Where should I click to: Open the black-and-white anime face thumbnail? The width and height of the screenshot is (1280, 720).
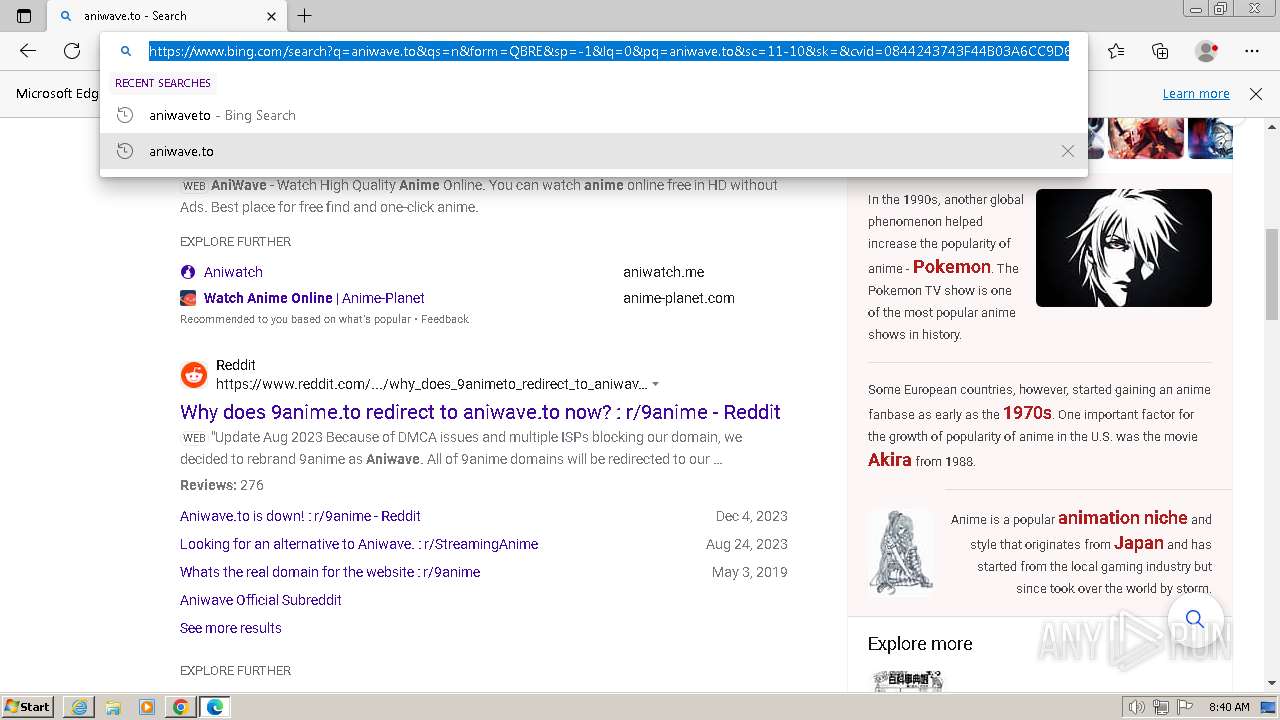[1124, 248]
